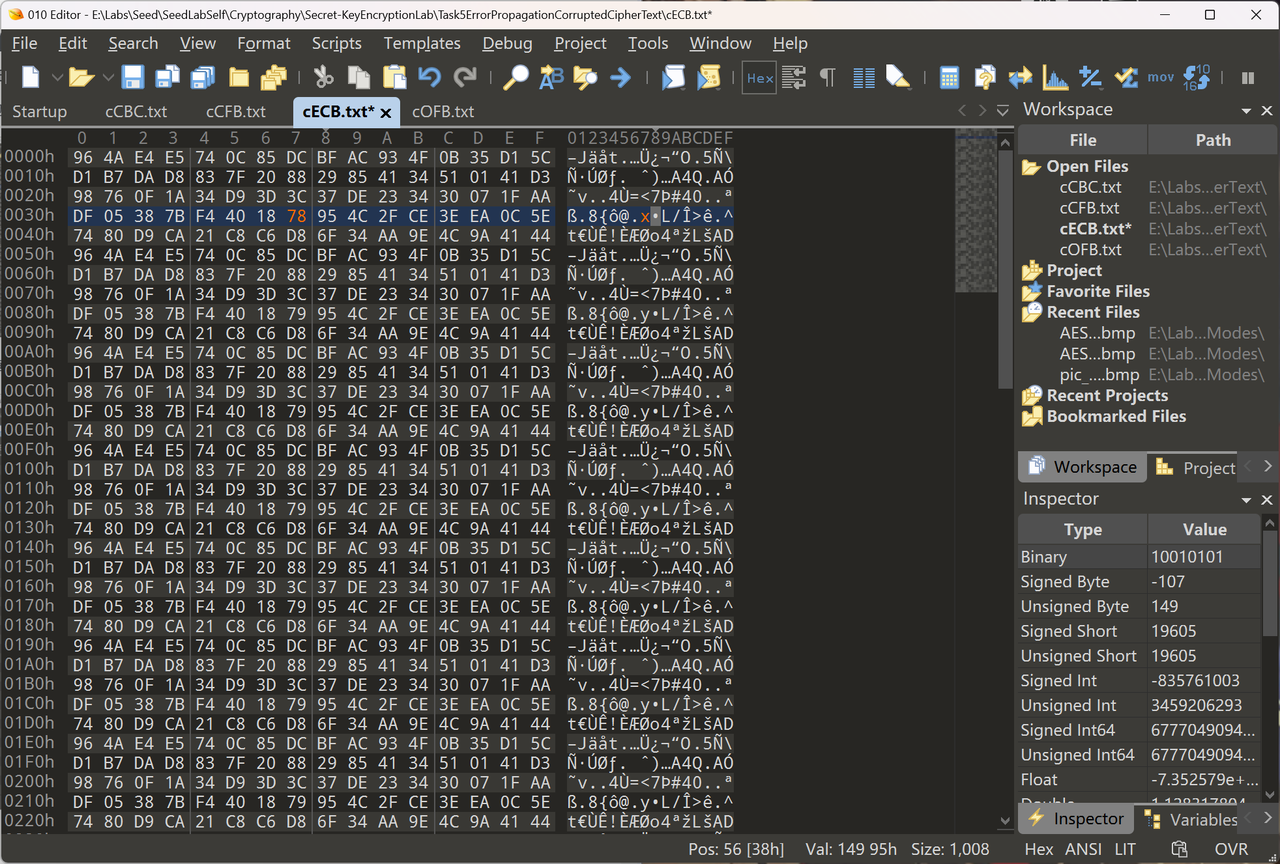
Task: Open the New file dropdown arrow
Action: (56, 78)
